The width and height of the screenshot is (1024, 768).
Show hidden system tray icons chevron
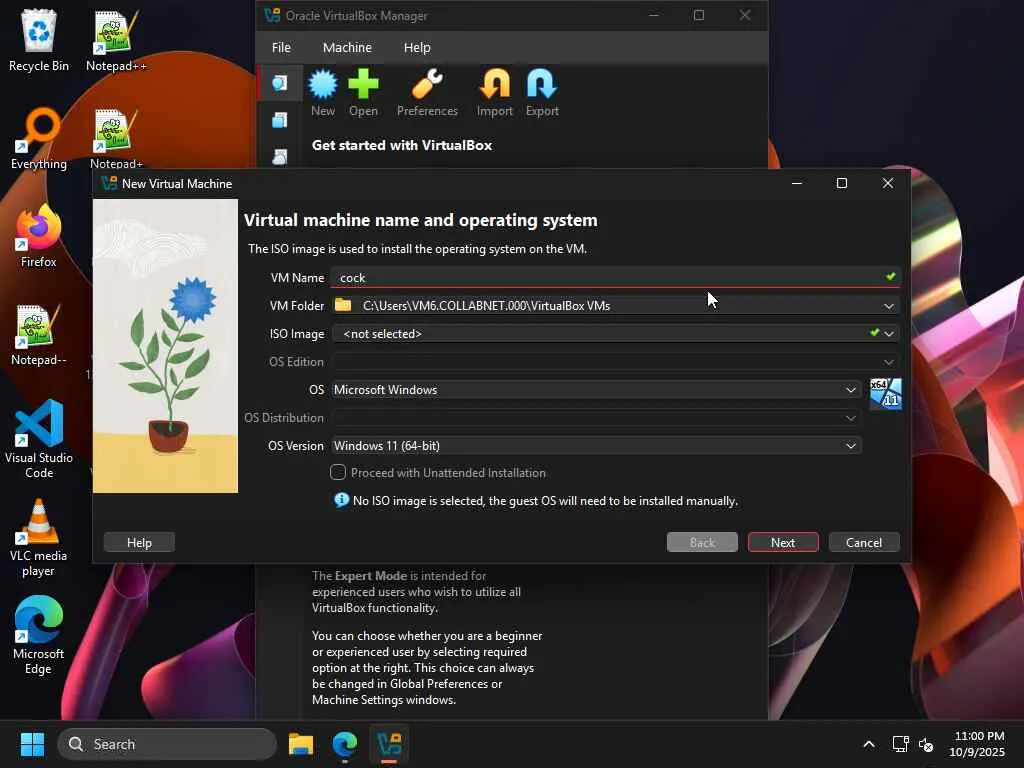869,744
